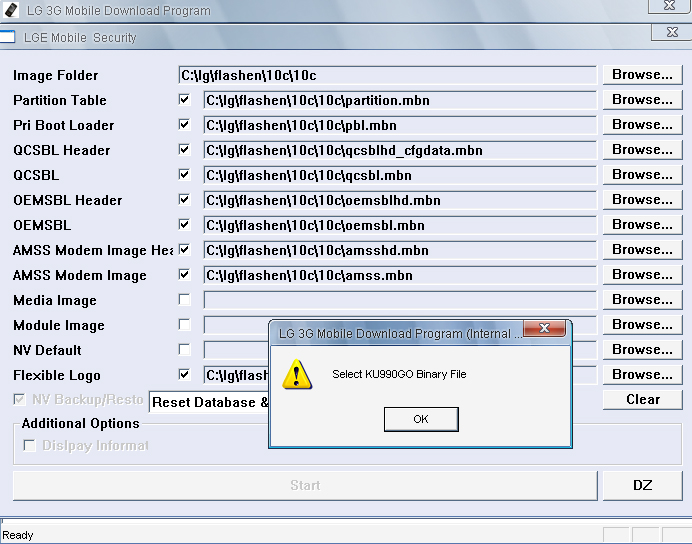
Task: Browse for the QCSBL Header file
Action: click(643, 150)
